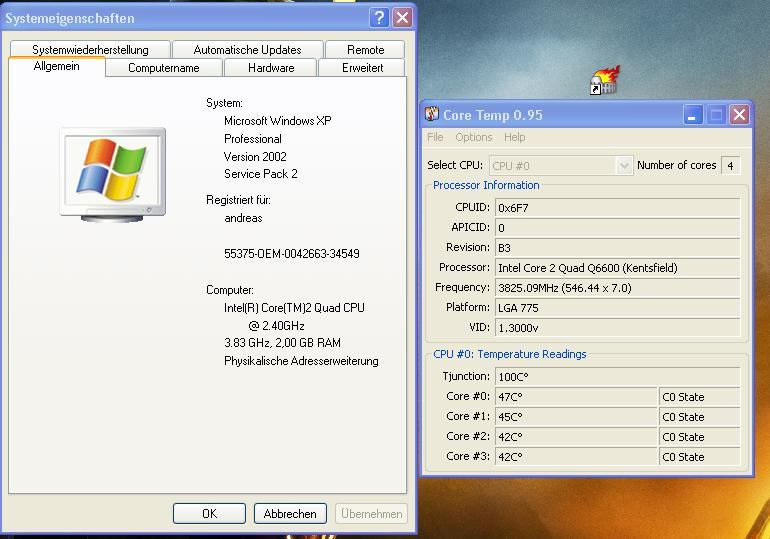The height and width of the screenshot is (539, 770).
Task: Click the Core #2 temperature field
Action: click(x=576, y=437)
